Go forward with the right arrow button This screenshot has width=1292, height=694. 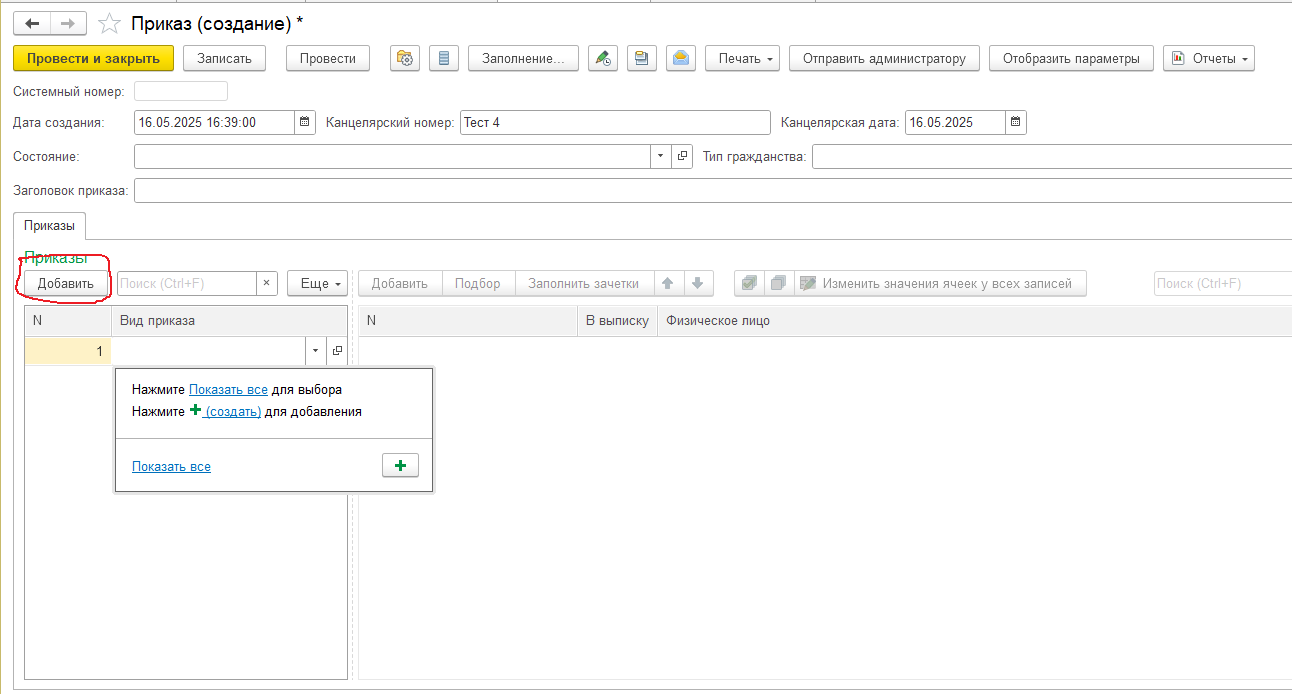pos(68,23)
